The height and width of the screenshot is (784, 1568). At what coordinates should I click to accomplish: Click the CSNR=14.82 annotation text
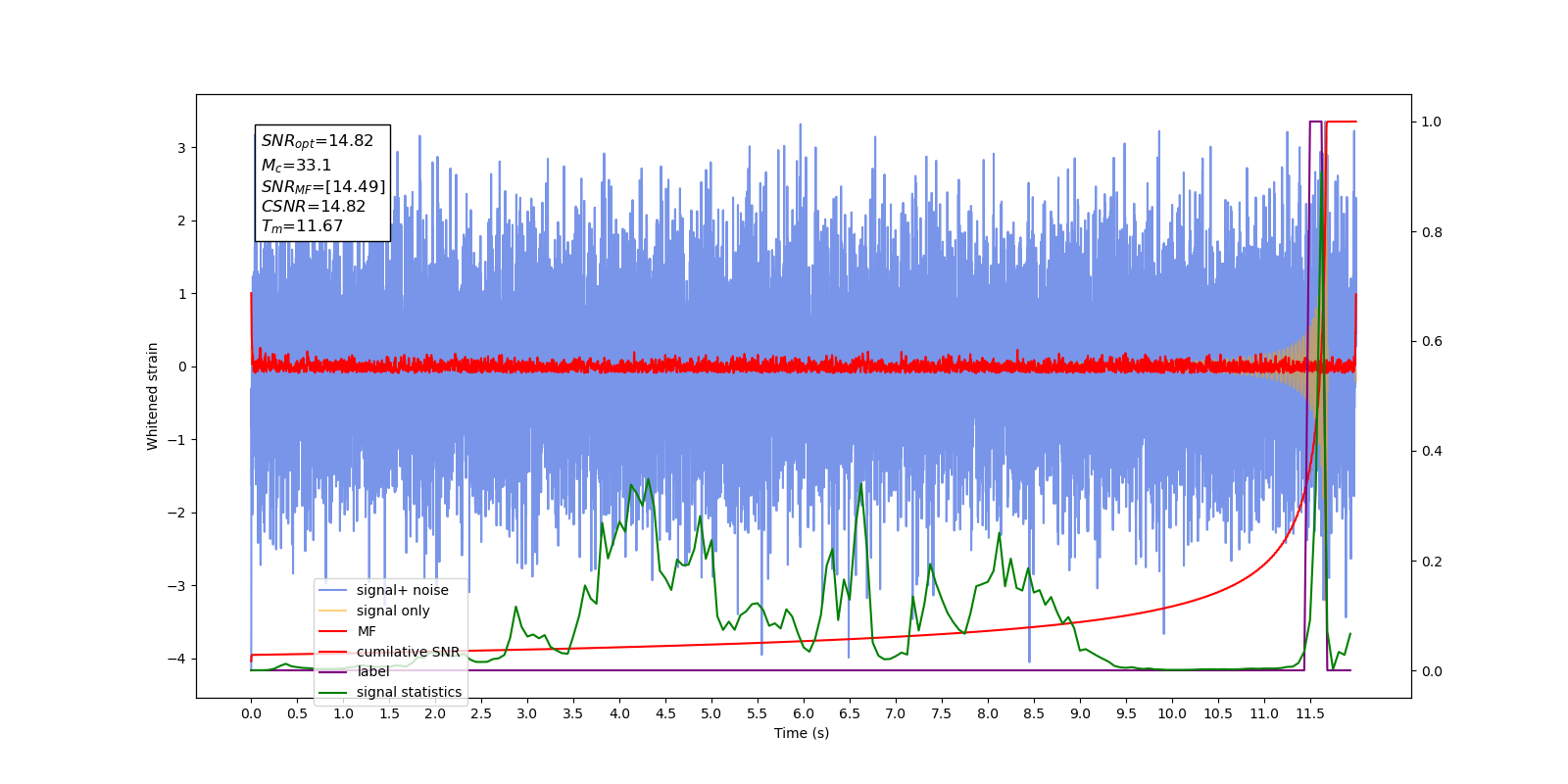(313, 207)
